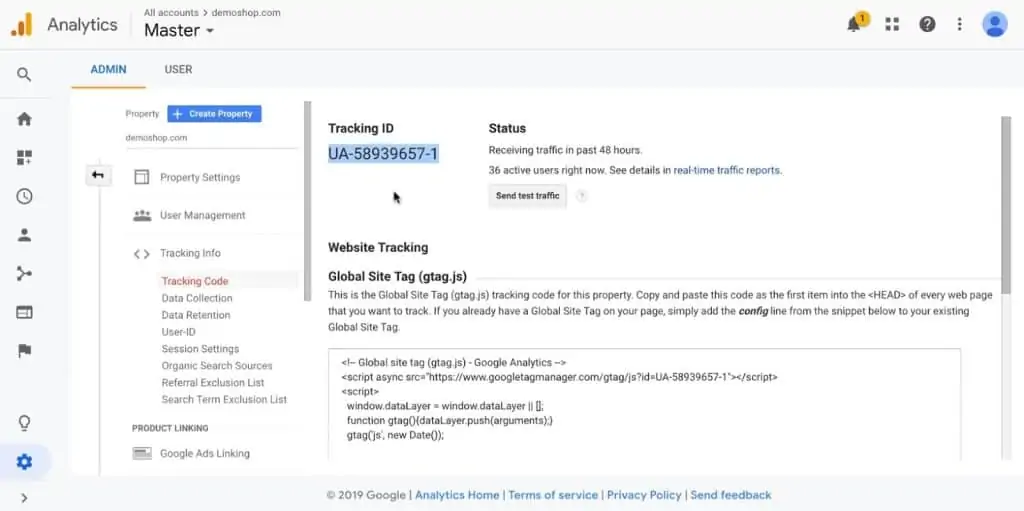Select Tracking Code submenu item
This screenshot has width=1024, height=511.
[195, 281]
